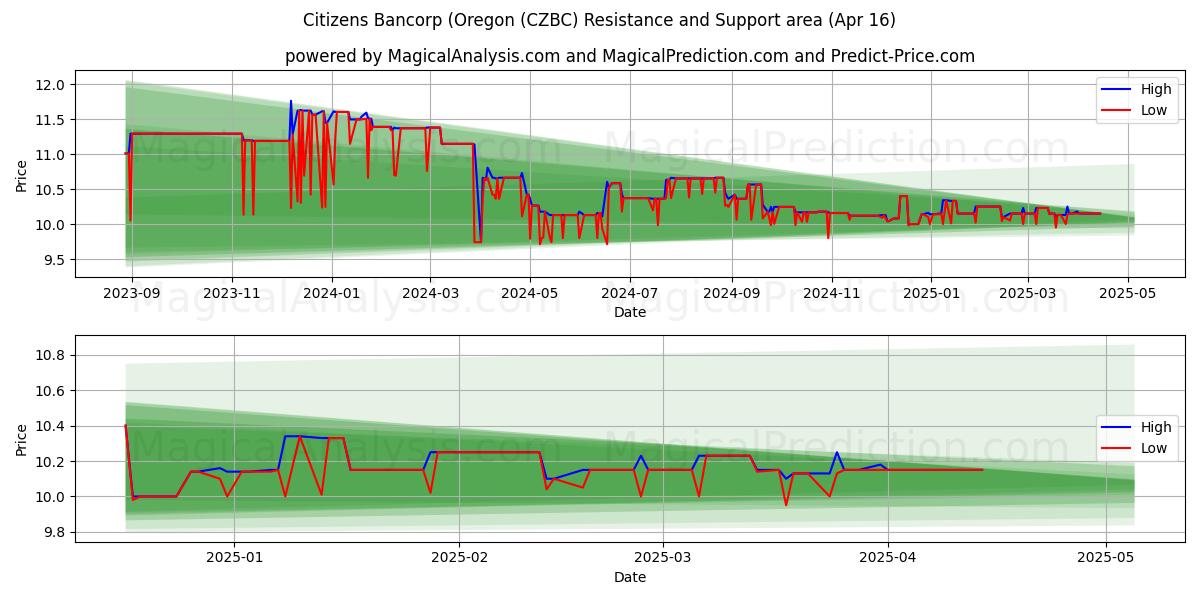Image resolution: width=1200 pixels, height=600 pixels.
Task: Click 'High' in the top chart legend
Action: coord(1156,89)
